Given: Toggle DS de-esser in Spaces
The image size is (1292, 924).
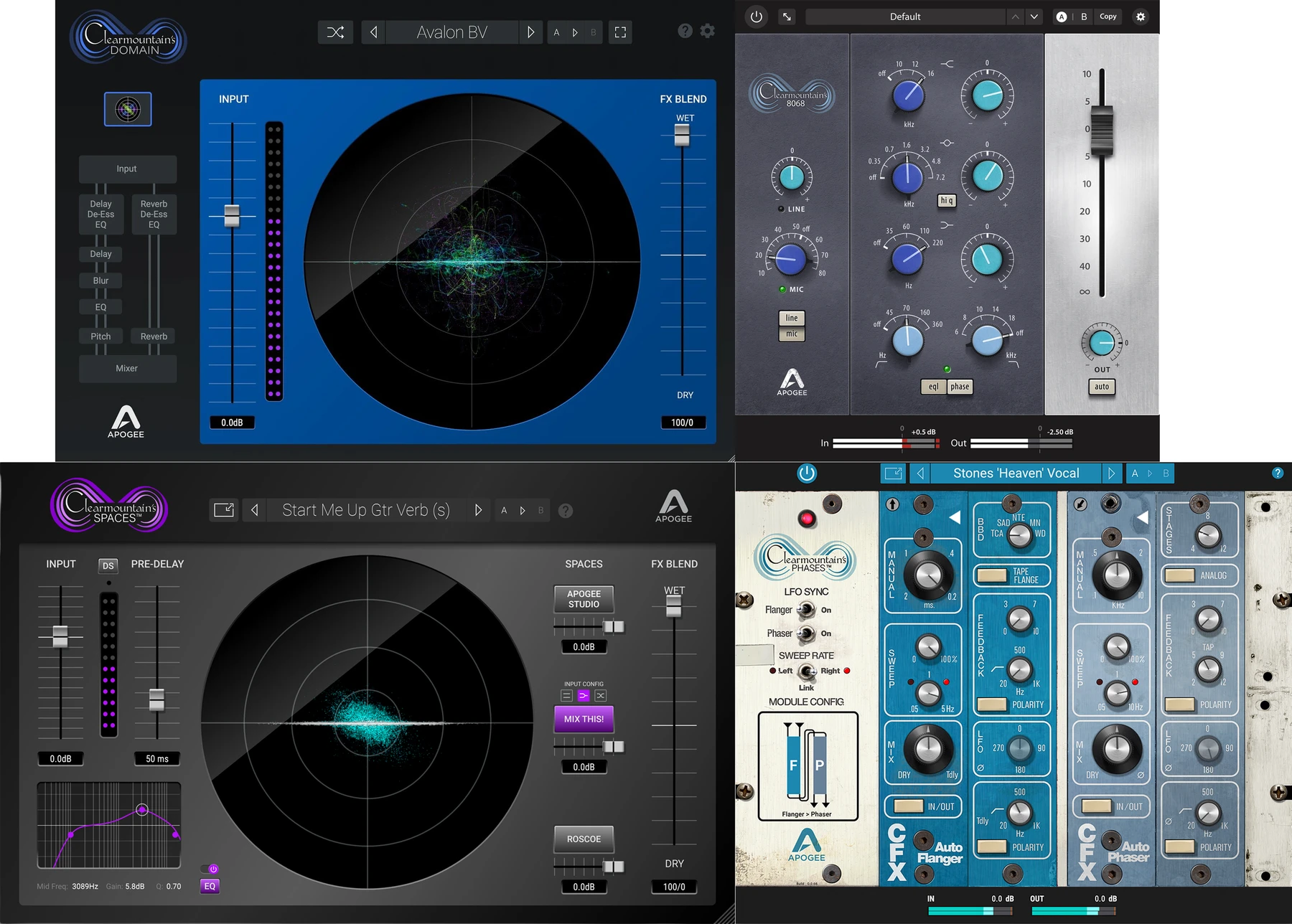Looking at the screenshot, I should click(x=108, y=565).
